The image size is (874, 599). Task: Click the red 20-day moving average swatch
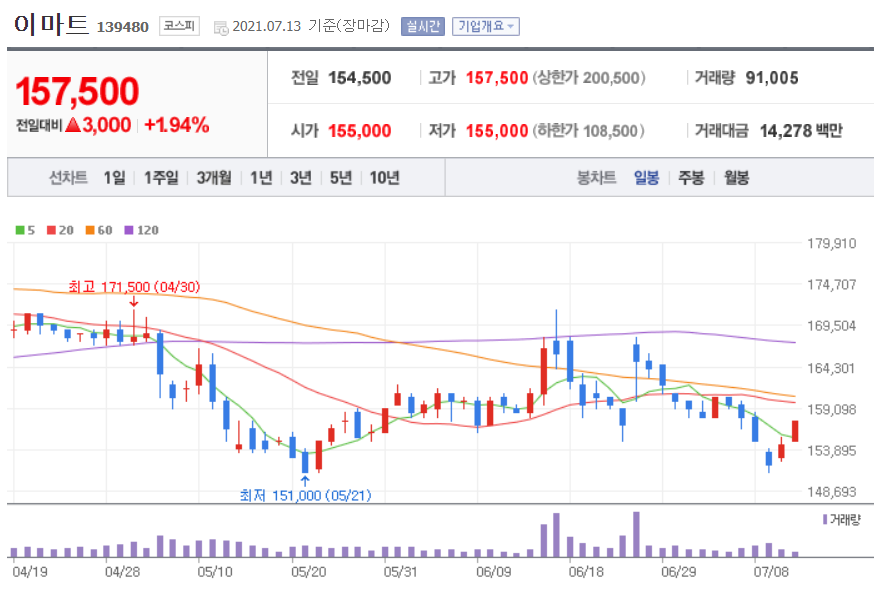(x=51, y=230)
